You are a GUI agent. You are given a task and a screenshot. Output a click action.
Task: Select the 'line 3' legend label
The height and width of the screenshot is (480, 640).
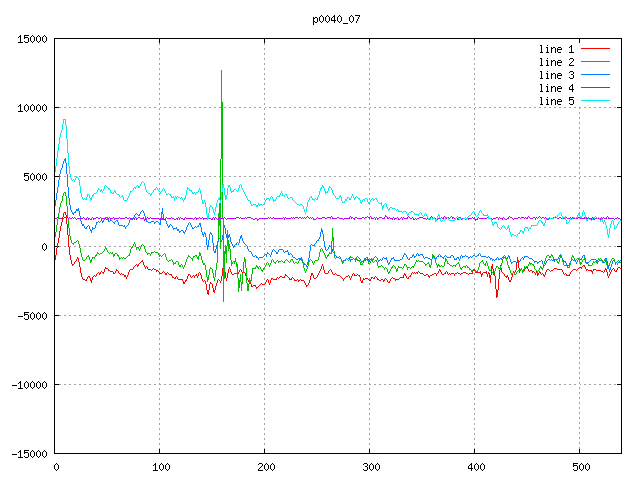pyautogui.click(x=557, y=75)
